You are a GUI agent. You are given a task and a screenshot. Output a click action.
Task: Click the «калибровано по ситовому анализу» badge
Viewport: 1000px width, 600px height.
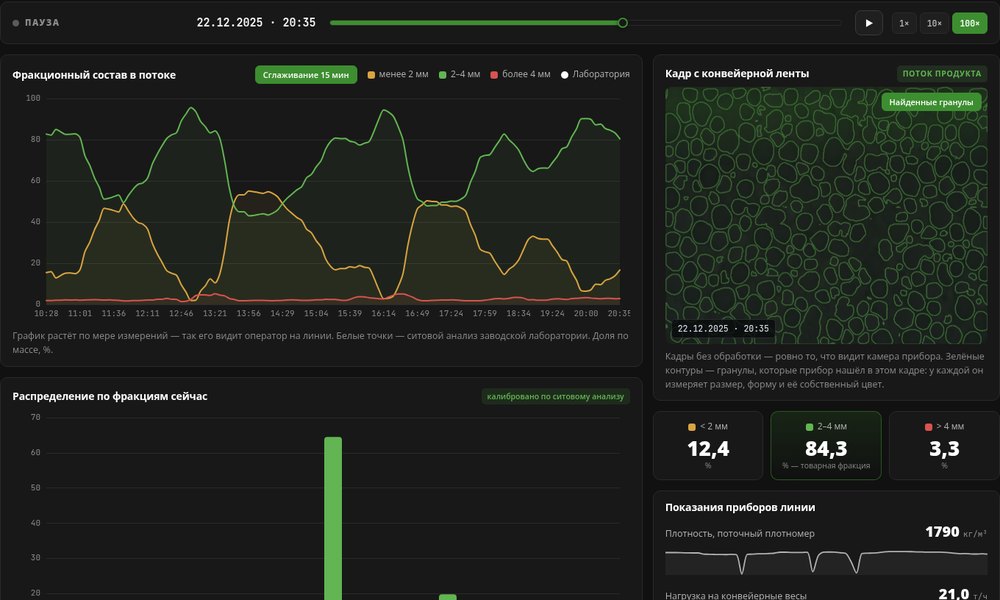pos(555,397)
